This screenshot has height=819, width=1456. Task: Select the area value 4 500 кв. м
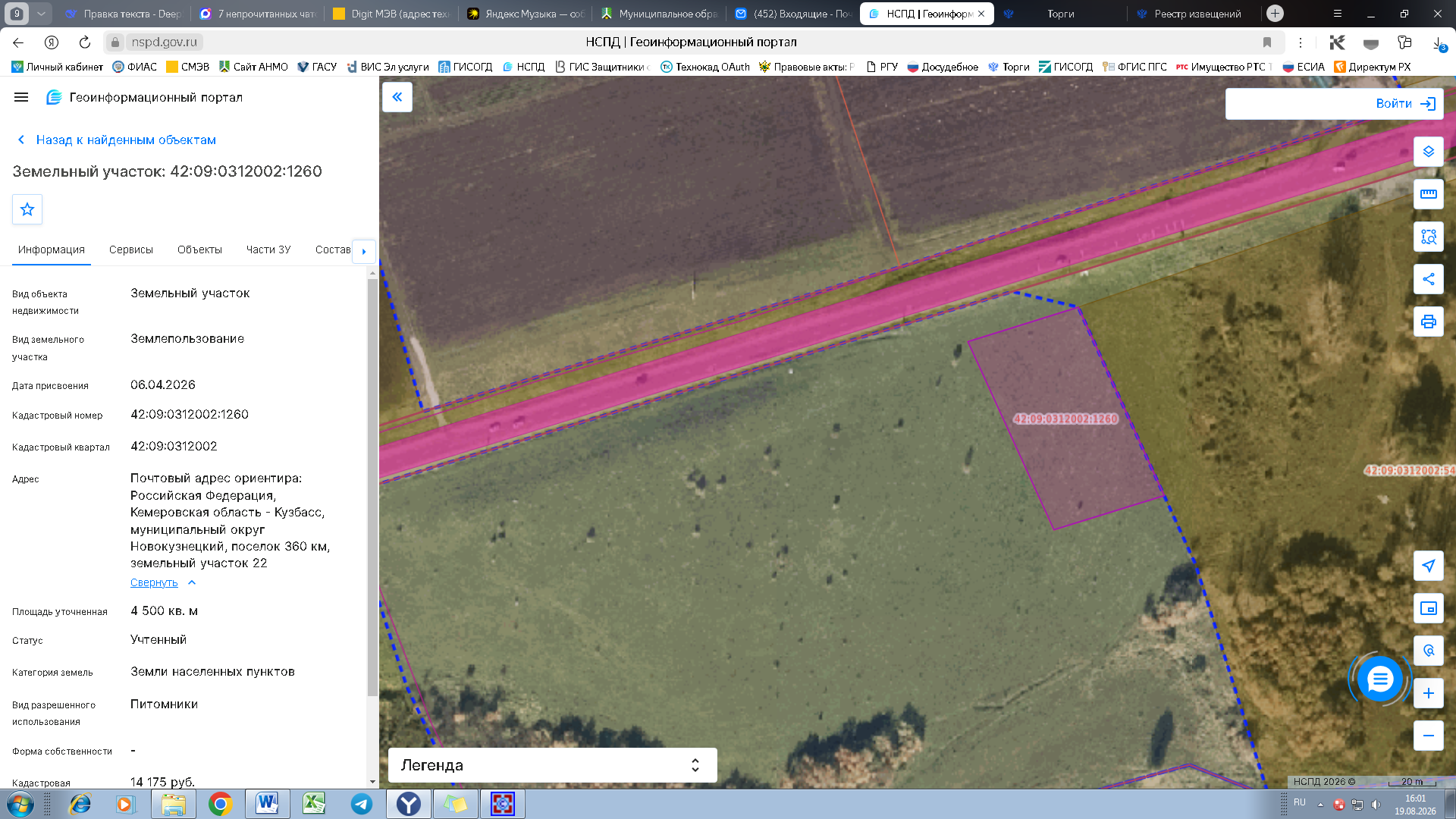[x=164, y=610]
